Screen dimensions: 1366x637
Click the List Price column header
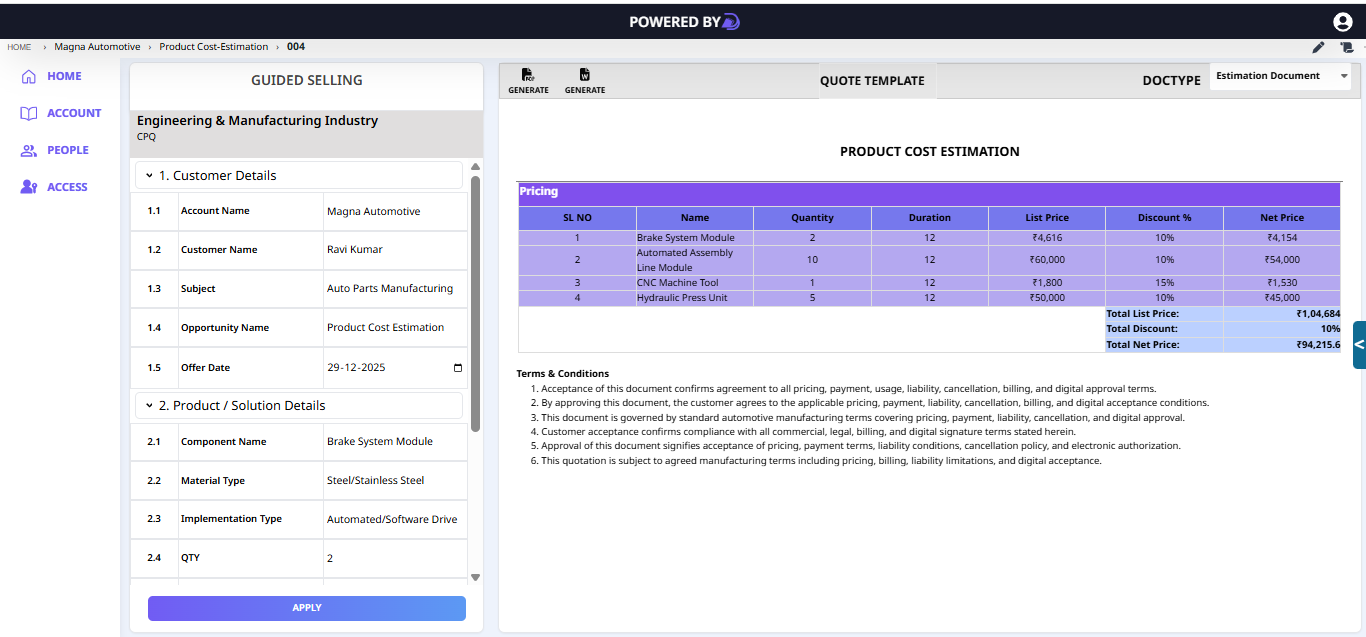tap(1047, 218)
